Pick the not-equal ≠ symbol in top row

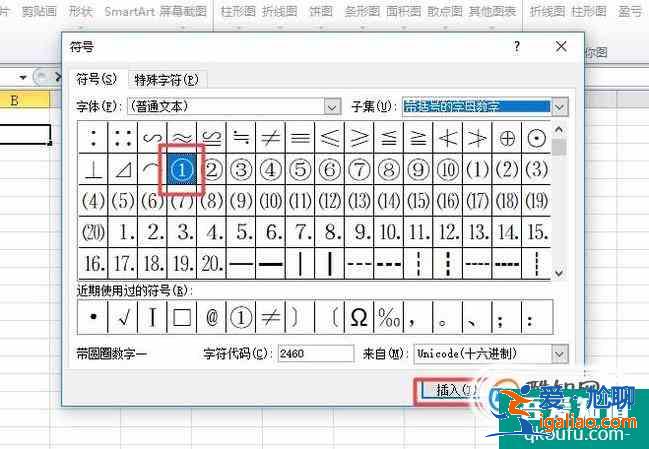point(270,138)
